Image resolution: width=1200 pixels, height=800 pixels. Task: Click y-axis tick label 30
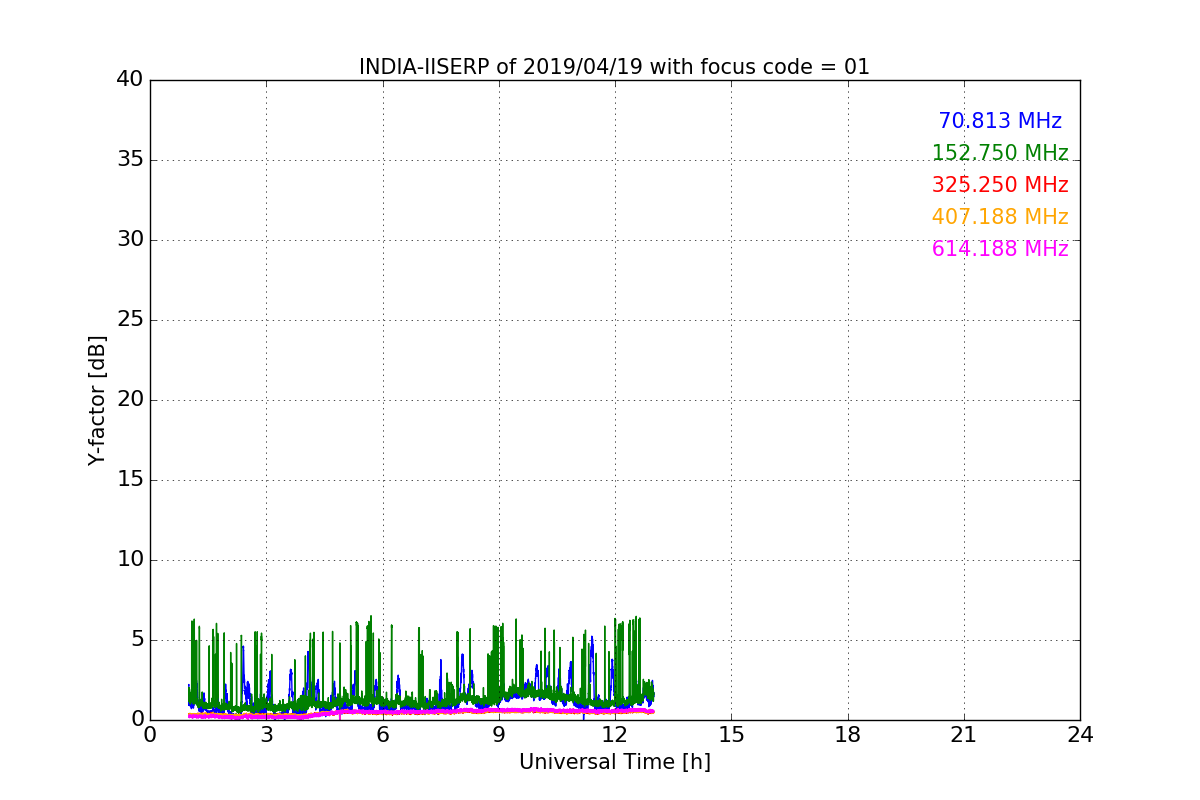[x=130, y=240]
